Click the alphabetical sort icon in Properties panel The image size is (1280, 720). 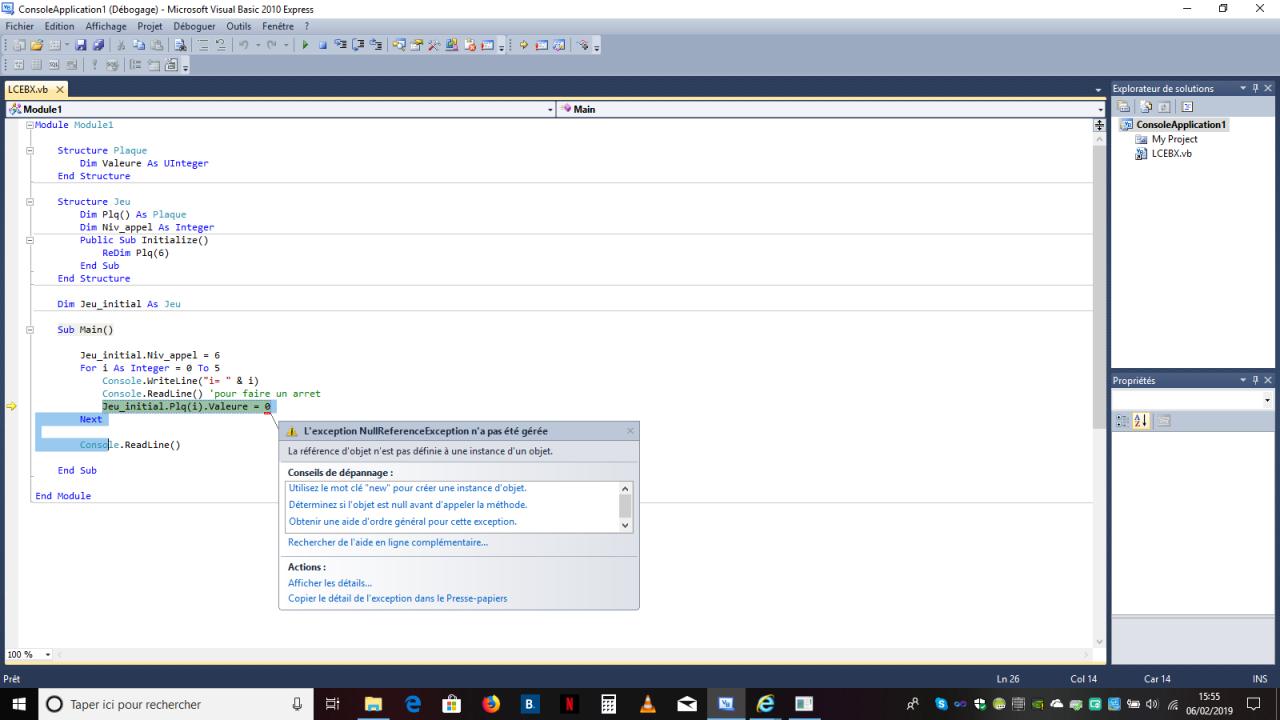pyautogui.click(x=1143, y=421)
